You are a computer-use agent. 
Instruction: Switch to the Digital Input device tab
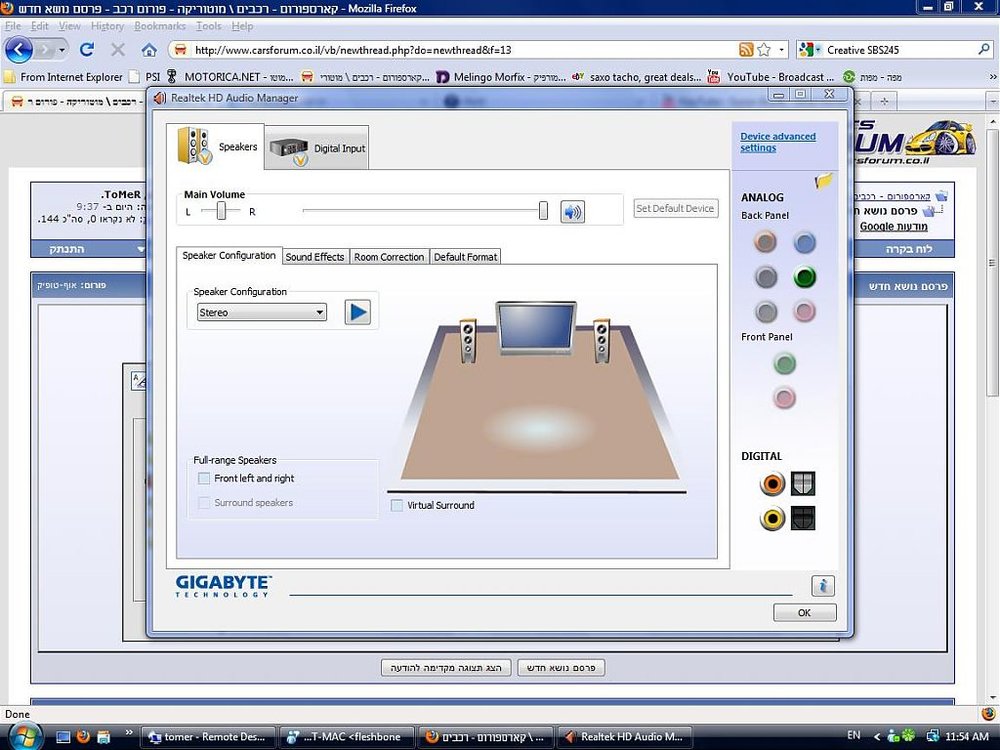coord(317,148)
